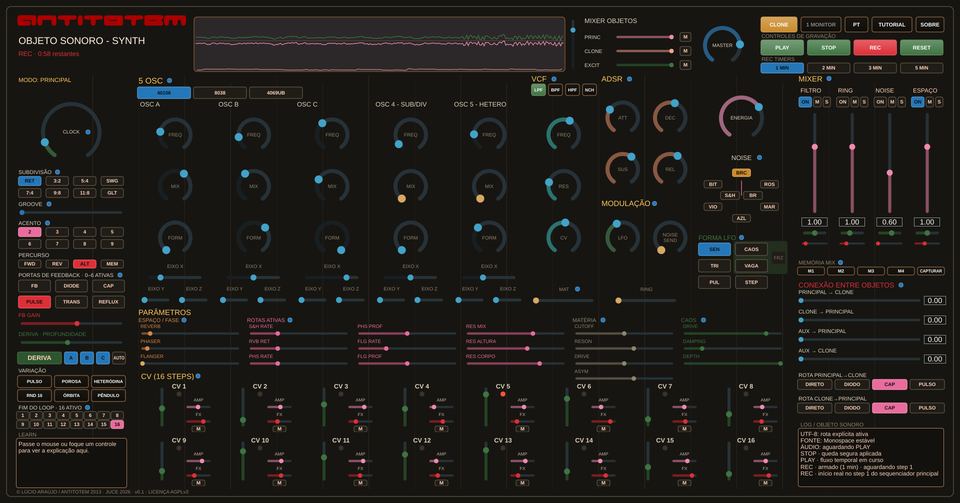The width and height of the screenshot is (960, 503).
Task: Select the 8038 oscillator tab
Action: (x=220, y=93)
